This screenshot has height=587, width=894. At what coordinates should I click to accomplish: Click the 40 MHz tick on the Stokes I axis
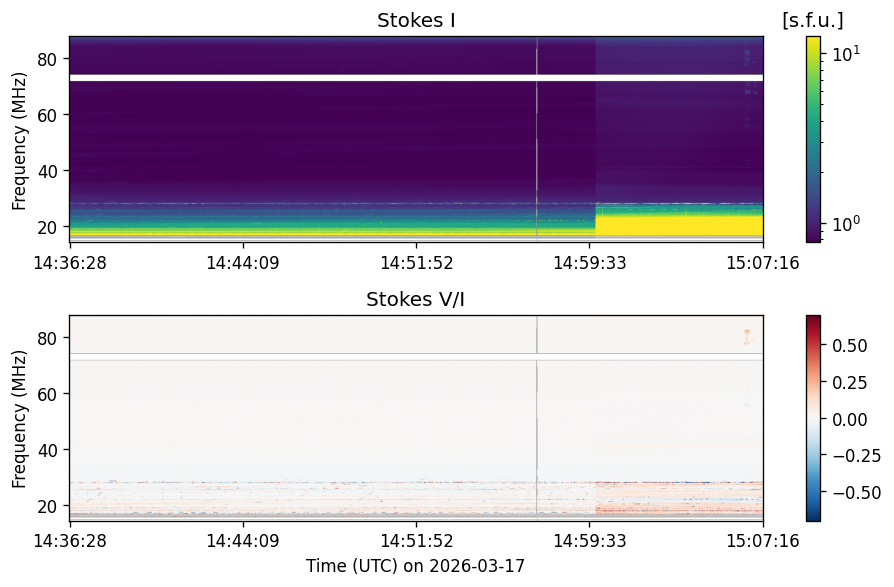[48, 171]
